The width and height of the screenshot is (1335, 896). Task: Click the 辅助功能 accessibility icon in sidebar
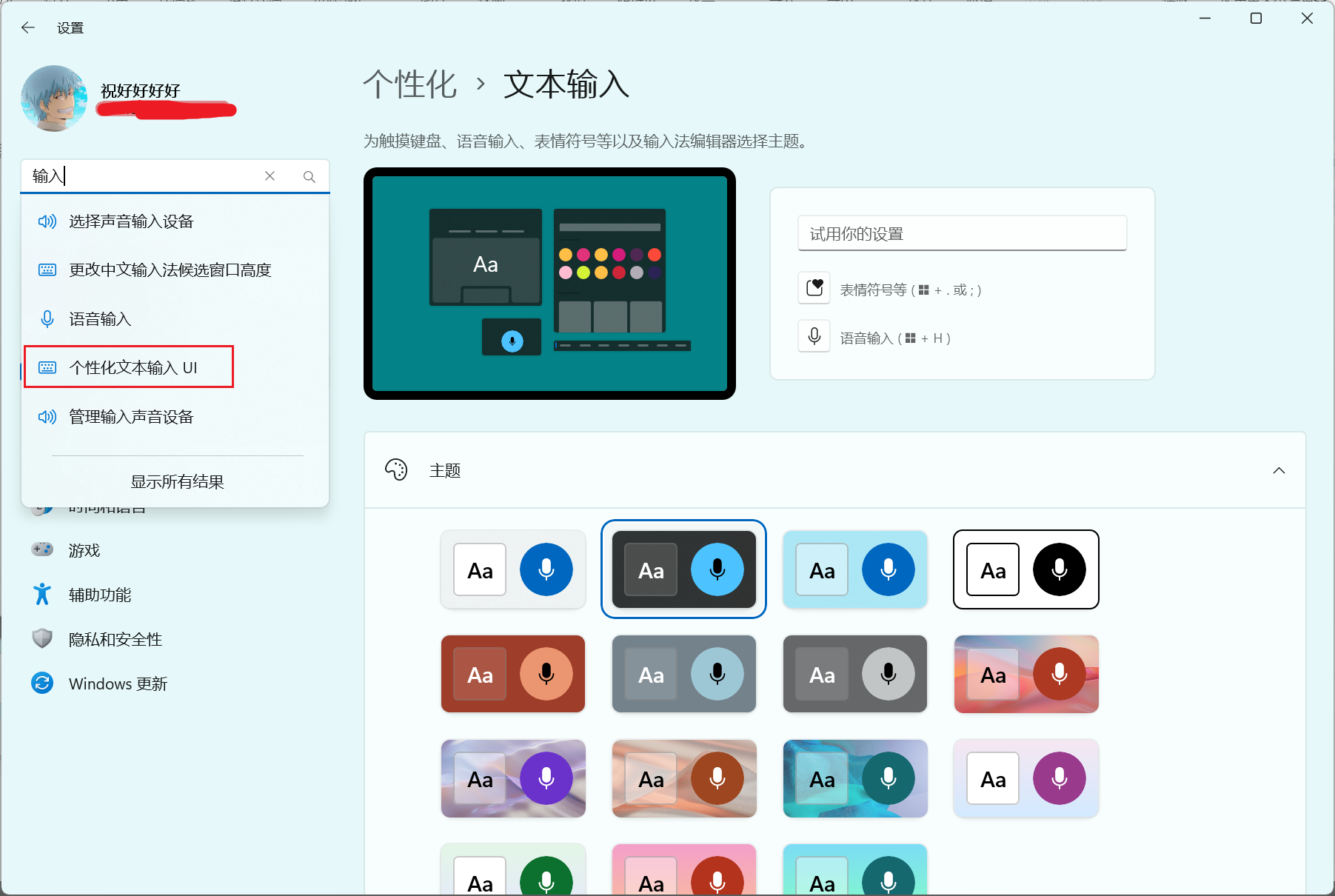42,594
